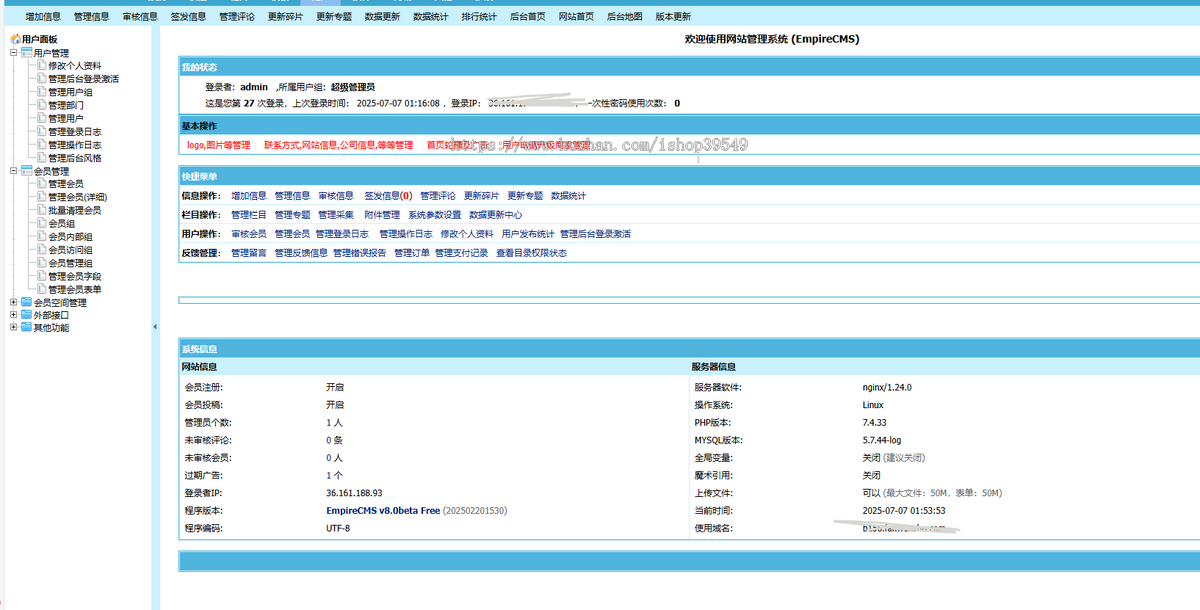Click the 用户面板 panel title
1200x610 pixels.
coord(40,39)
